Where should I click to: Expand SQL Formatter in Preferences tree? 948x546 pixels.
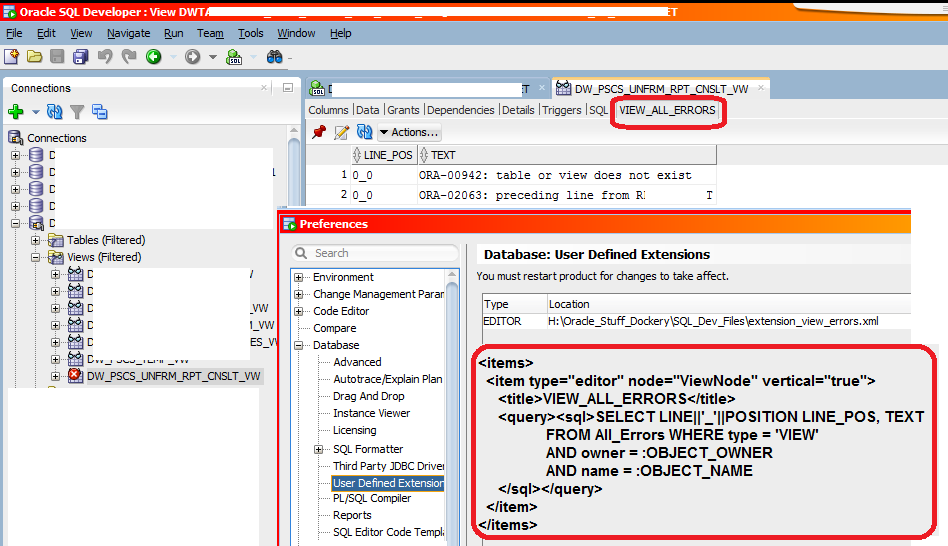coord(319,449)
